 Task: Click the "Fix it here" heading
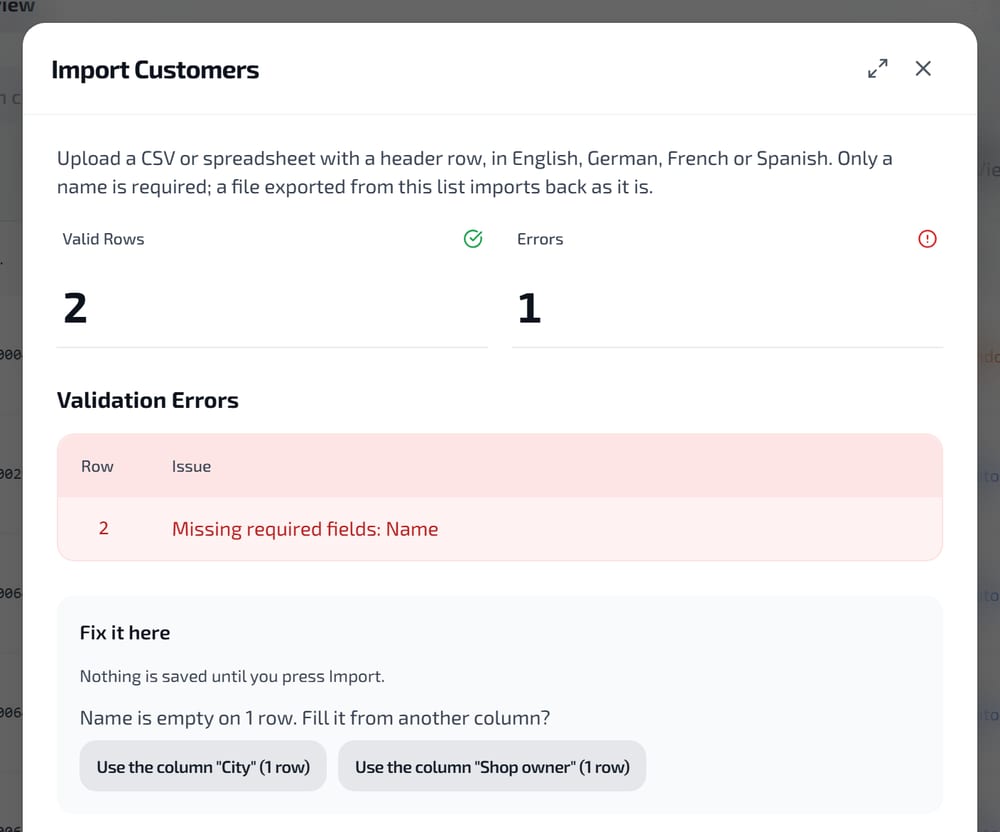[x=125, y=632]
